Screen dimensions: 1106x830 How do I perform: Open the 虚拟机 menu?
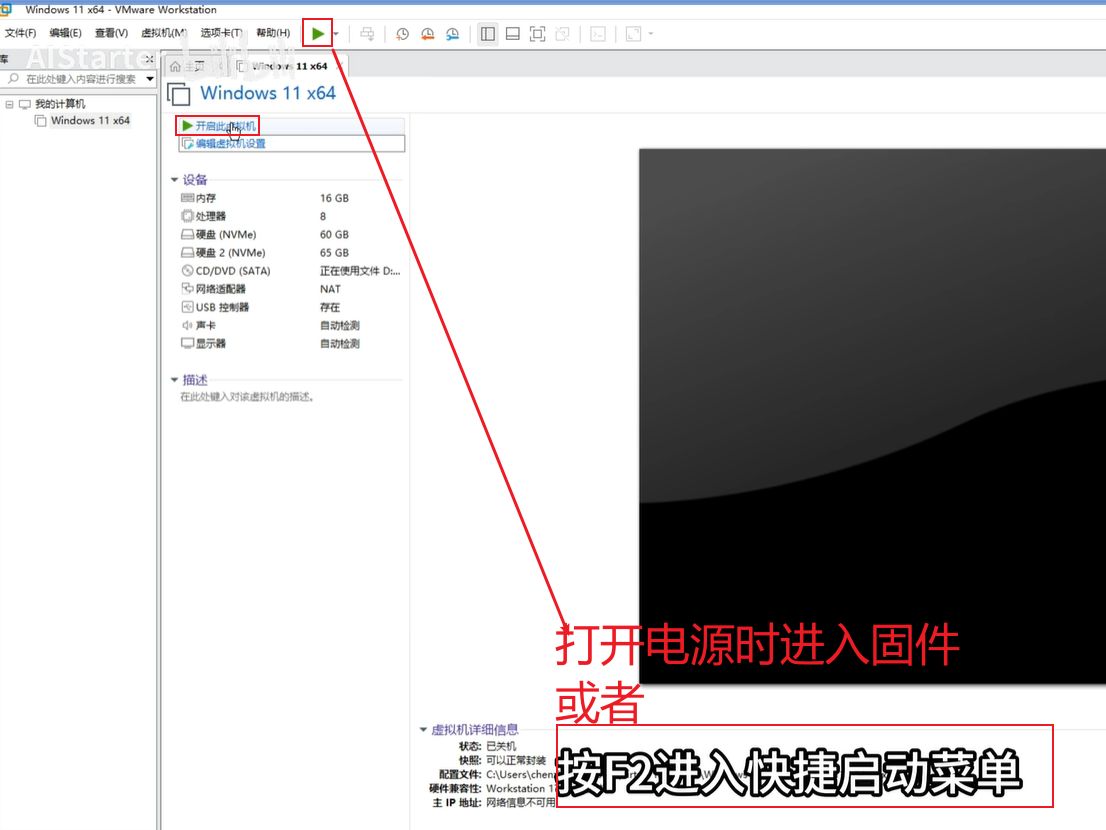164,34
